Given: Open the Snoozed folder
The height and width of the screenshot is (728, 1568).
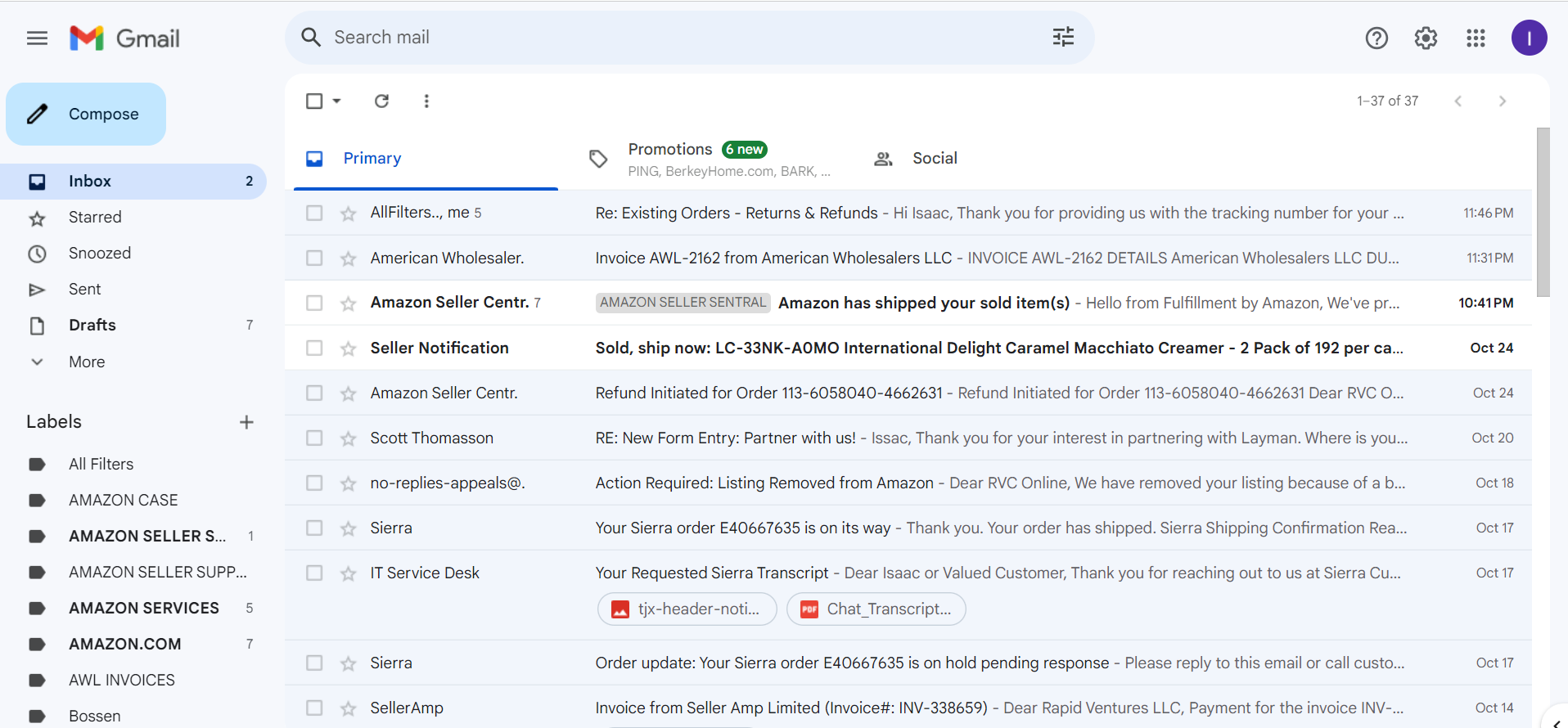Looking at the screenshot, I should (x=135, y=254).
